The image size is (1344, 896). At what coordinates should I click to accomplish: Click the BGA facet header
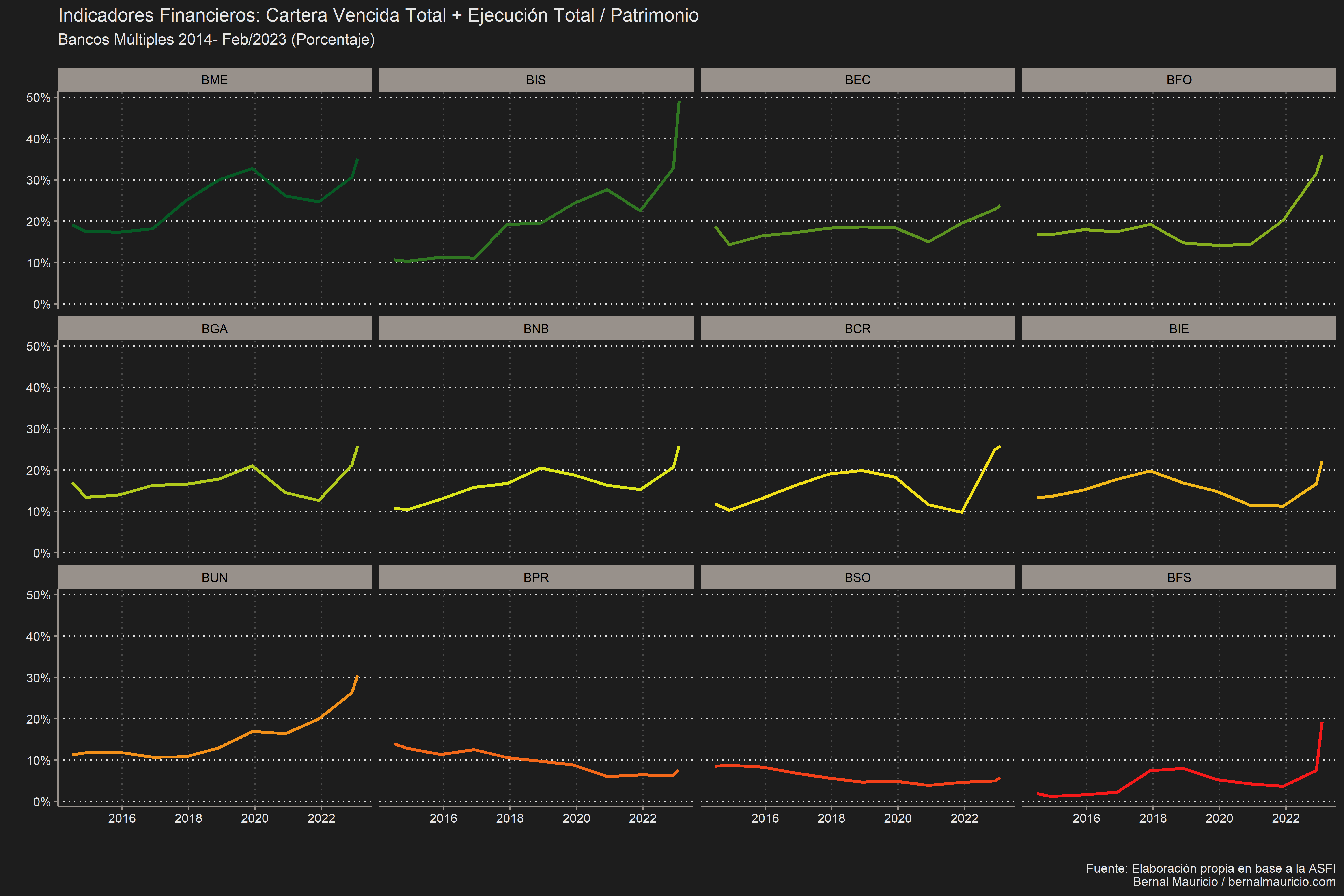tap(215, 329)
